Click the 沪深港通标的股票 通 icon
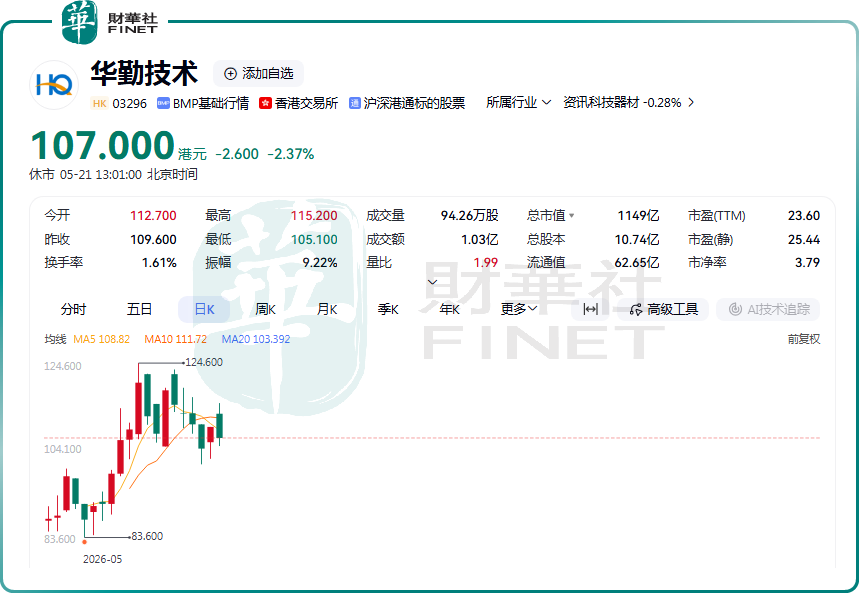Viewport: 859px width, 613px height. 354,103
